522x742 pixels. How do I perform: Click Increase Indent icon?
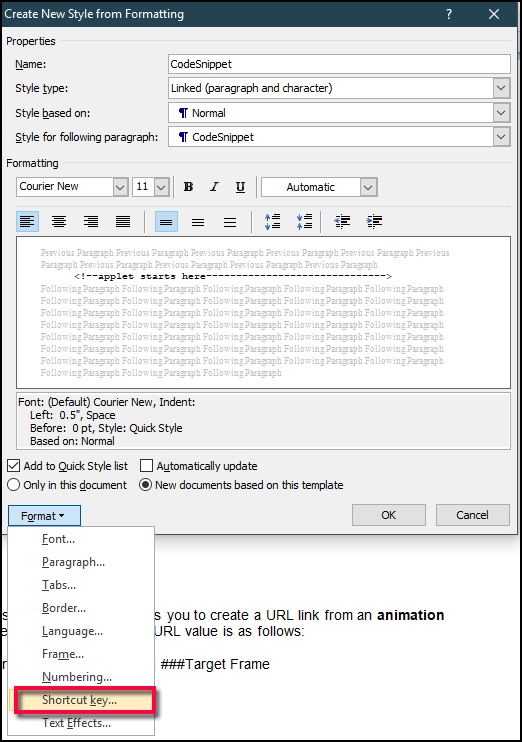[374, 221]
